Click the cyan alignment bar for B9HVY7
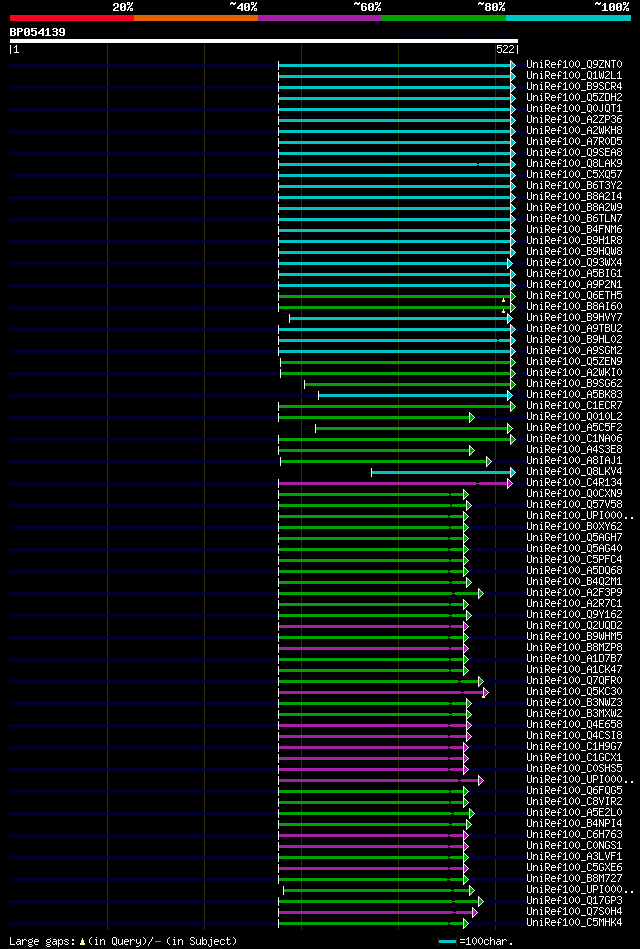 tap(400, 318)
